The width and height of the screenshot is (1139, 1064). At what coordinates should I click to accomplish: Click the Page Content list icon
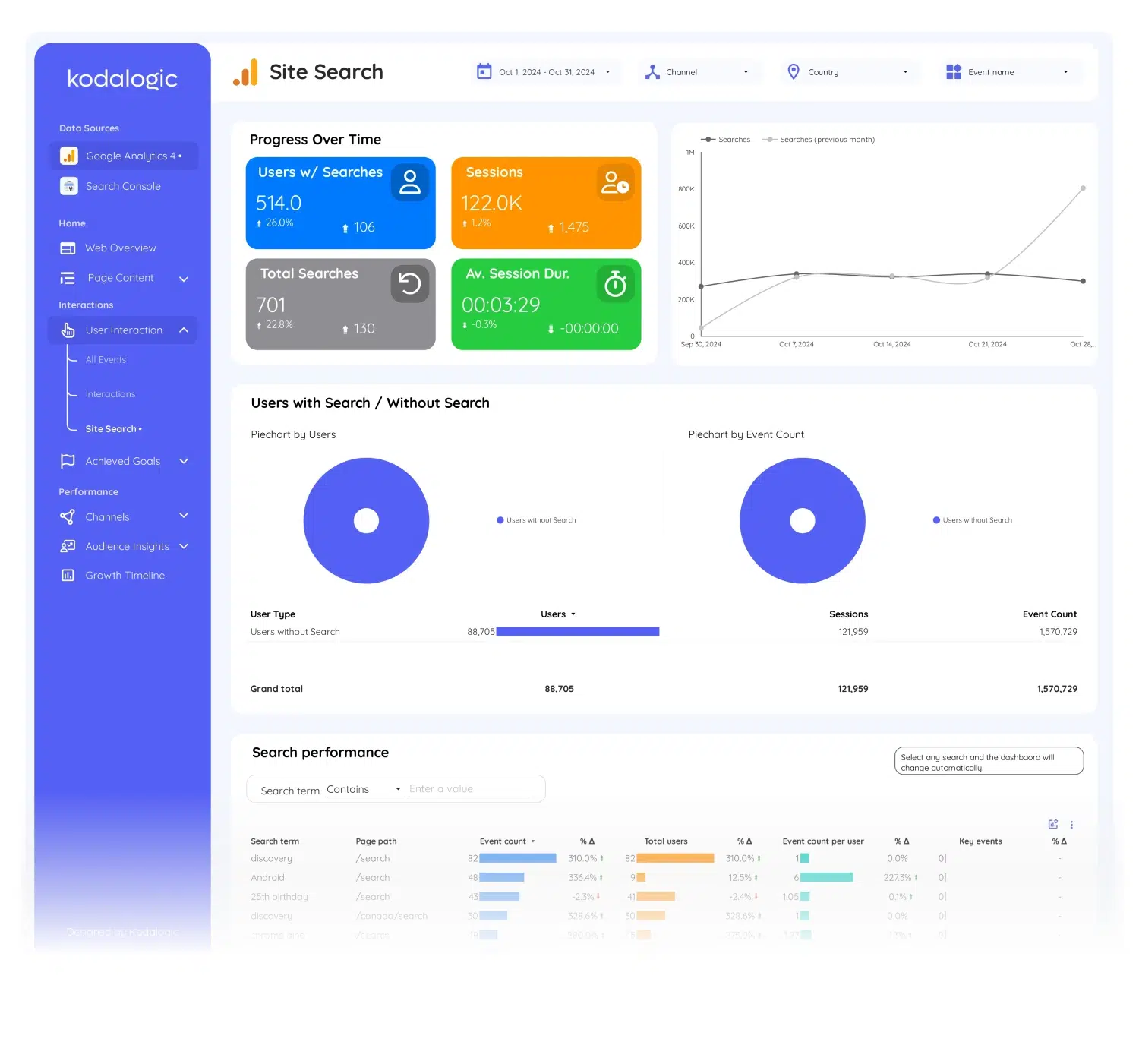point(68,278)
